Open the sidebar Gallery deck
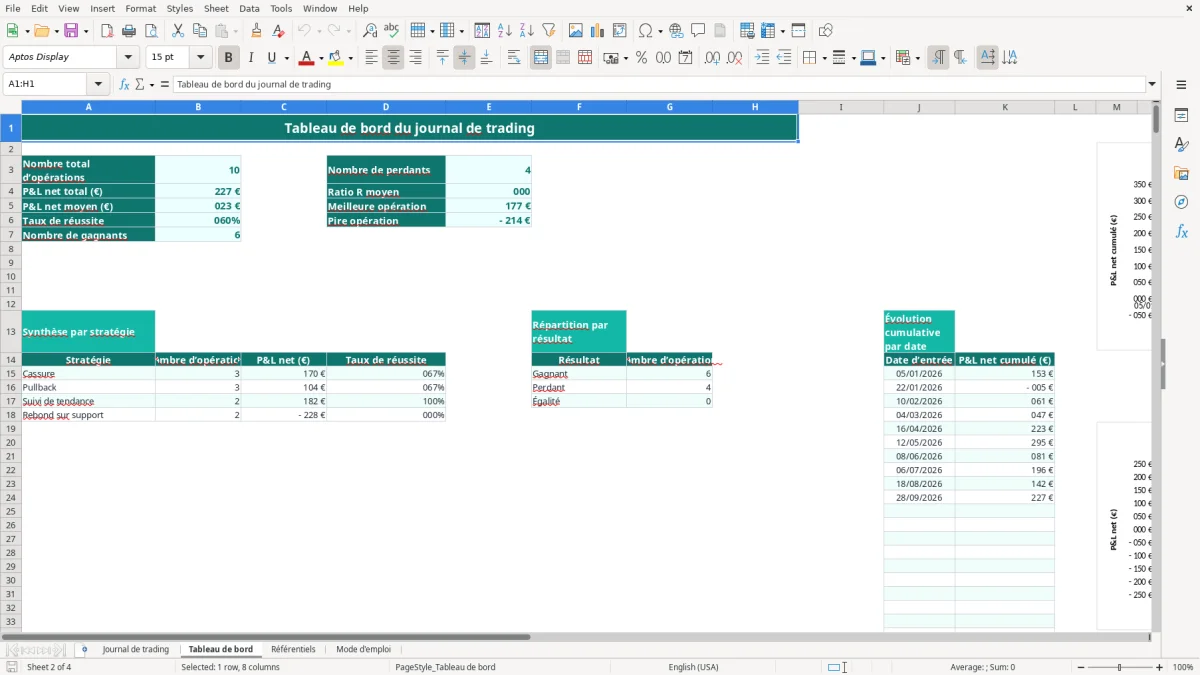 coord(1181,173)
